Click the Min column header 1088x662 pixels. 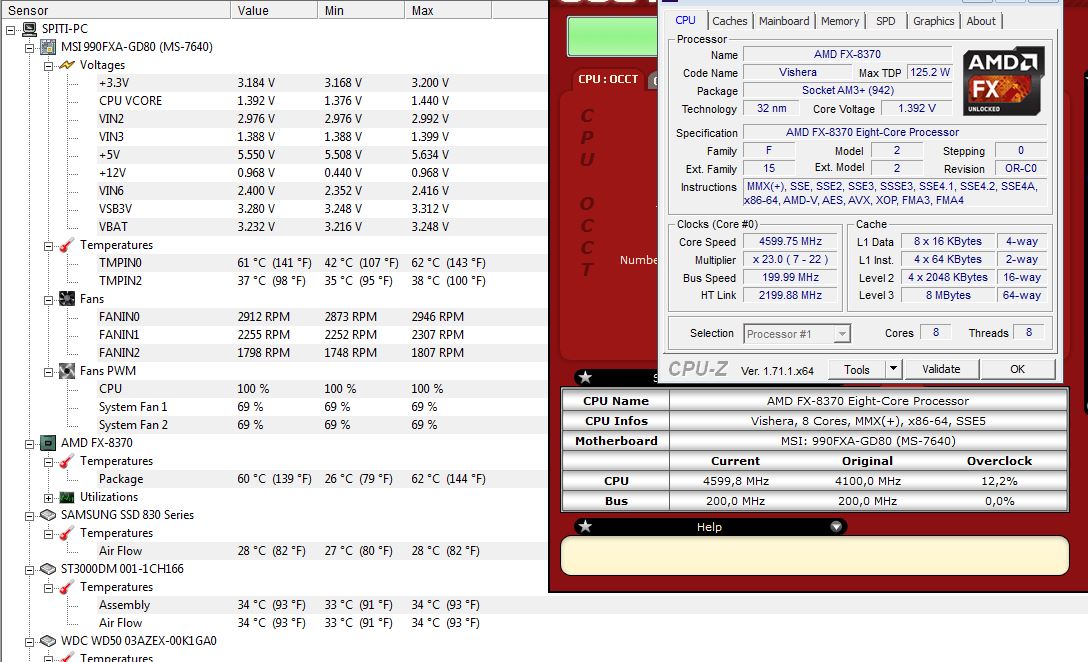[x=361, y=10]
